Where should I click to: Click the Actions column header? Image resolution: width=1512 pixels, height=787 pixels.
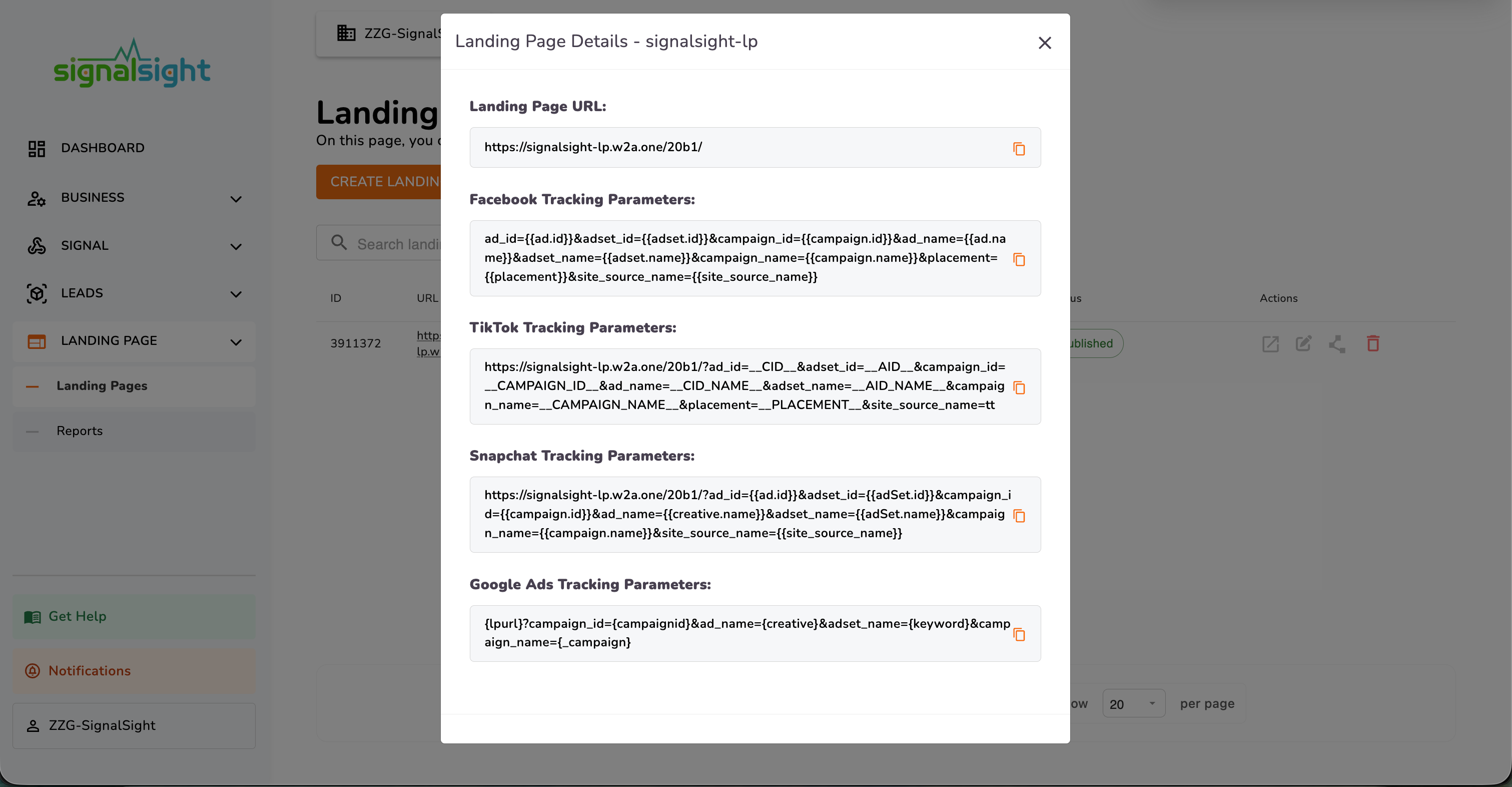pos(1278,298)
